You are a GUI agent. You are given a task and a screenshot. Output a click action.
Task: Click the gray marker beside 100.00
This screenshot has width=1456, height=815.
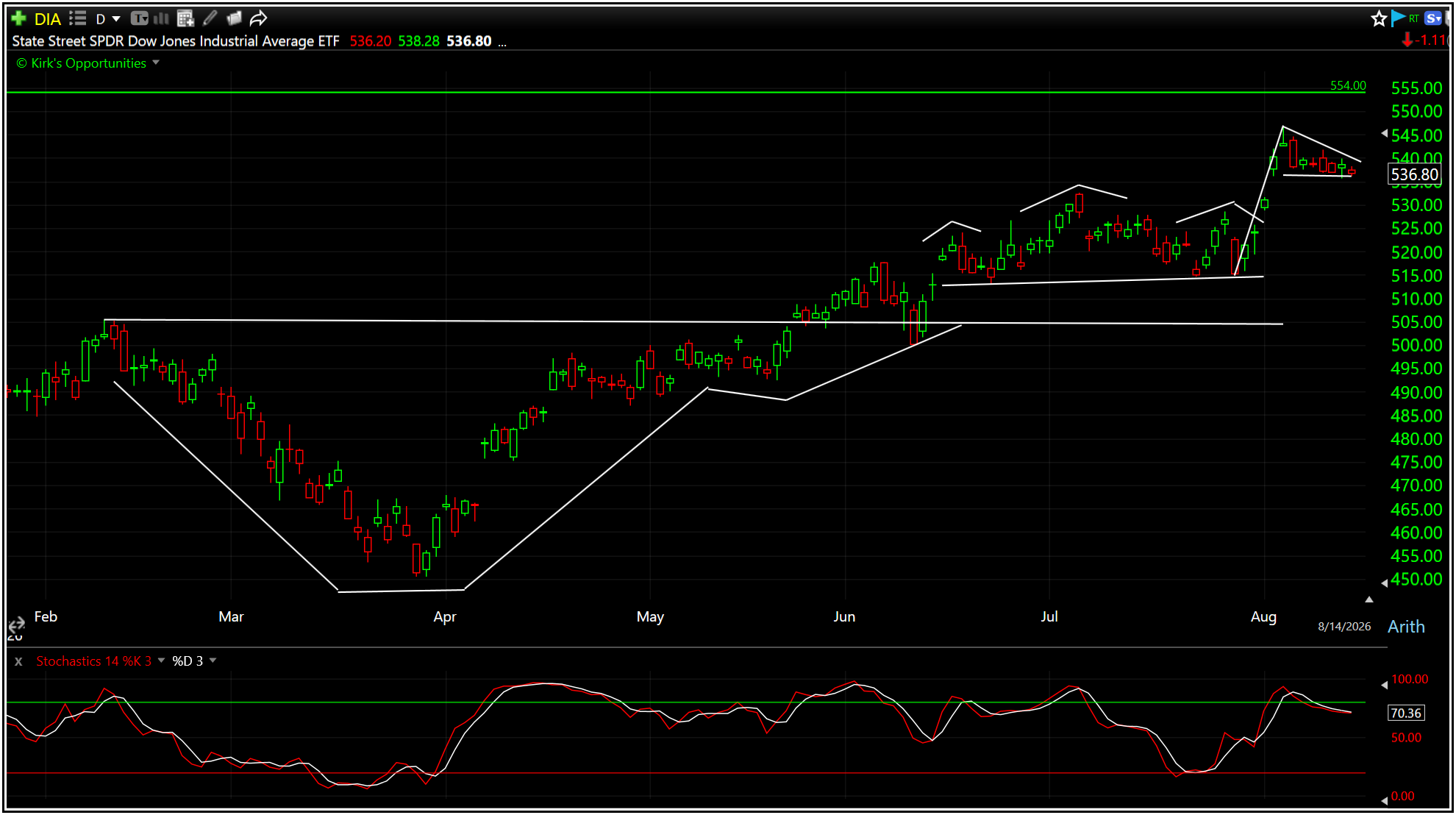coord(1384,685)
